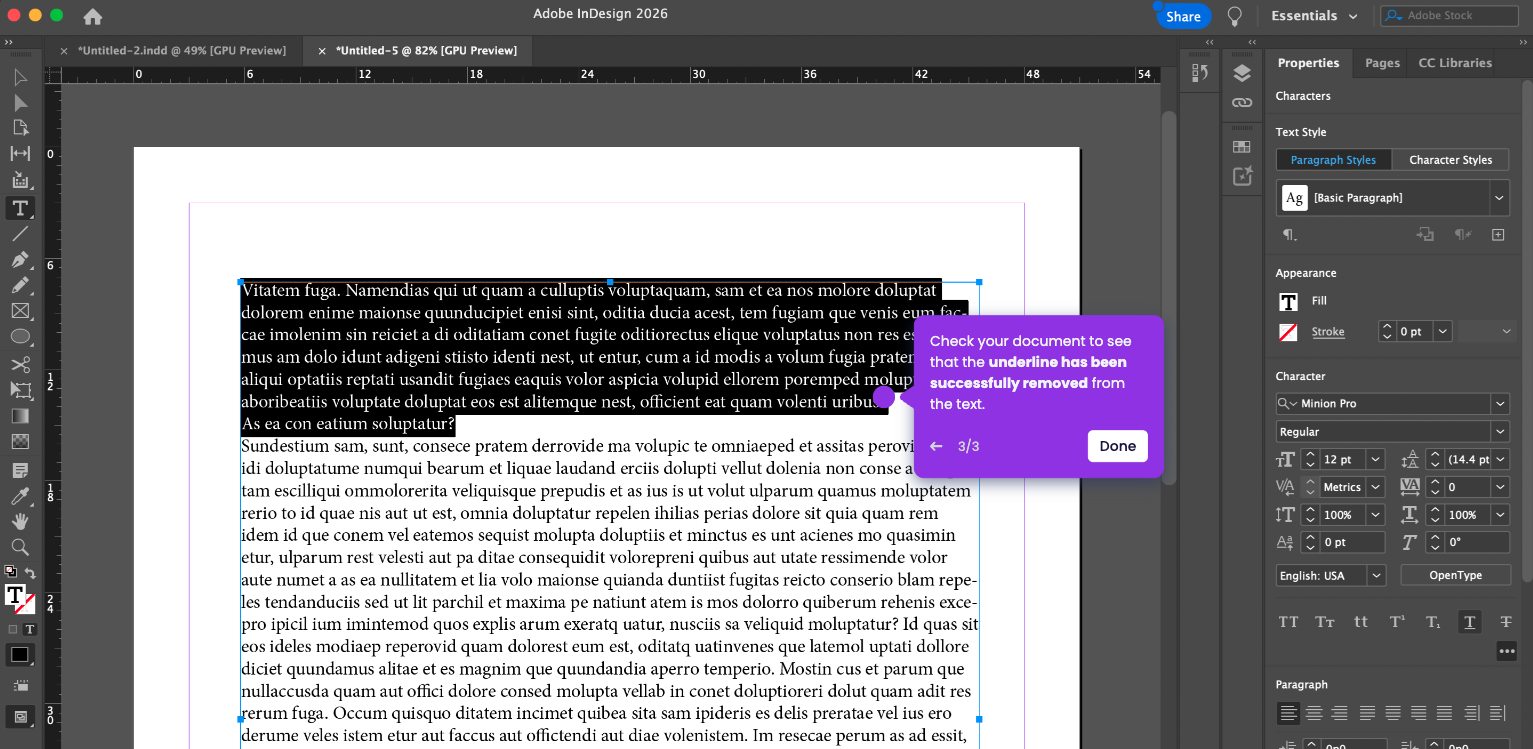Set paragraph to align center
Image resolution: width=1533 pixels, height=749 pixels.
point(1314,713)
